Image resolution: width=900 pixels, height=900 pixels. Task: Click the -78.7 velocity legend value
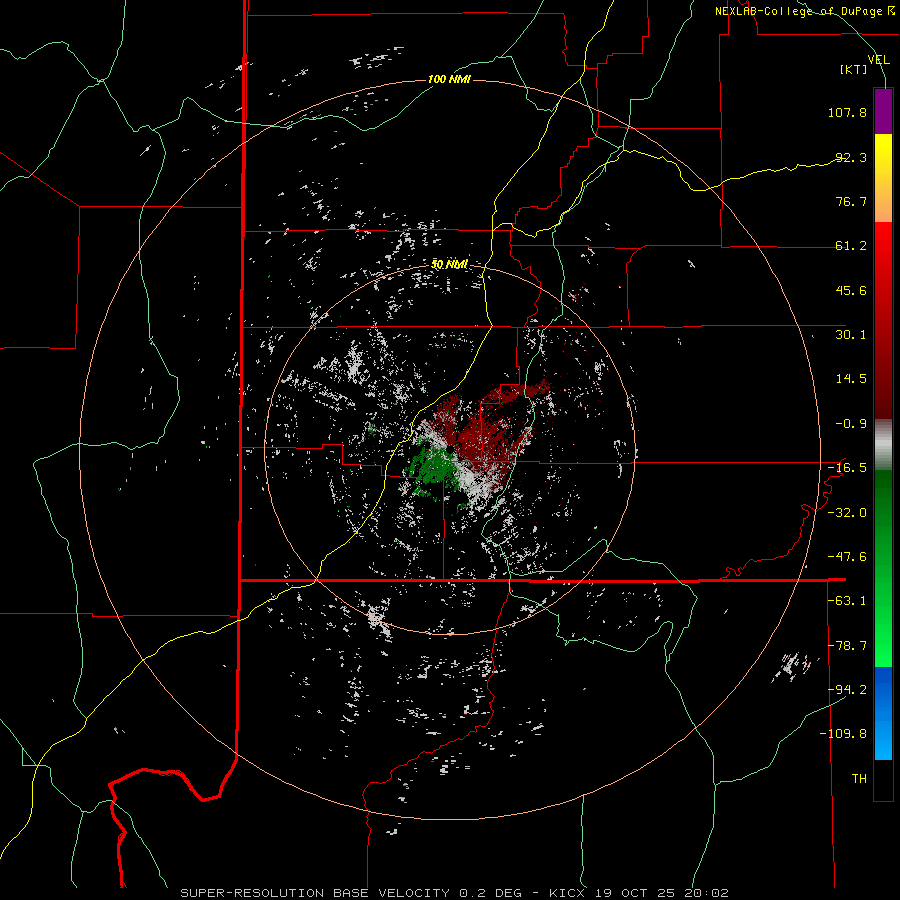tap(847, 646)
